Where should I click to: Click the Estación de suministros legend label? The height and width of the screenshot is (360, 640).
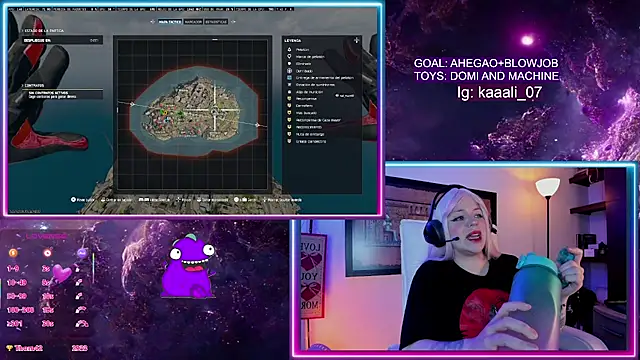pos(315,84)
